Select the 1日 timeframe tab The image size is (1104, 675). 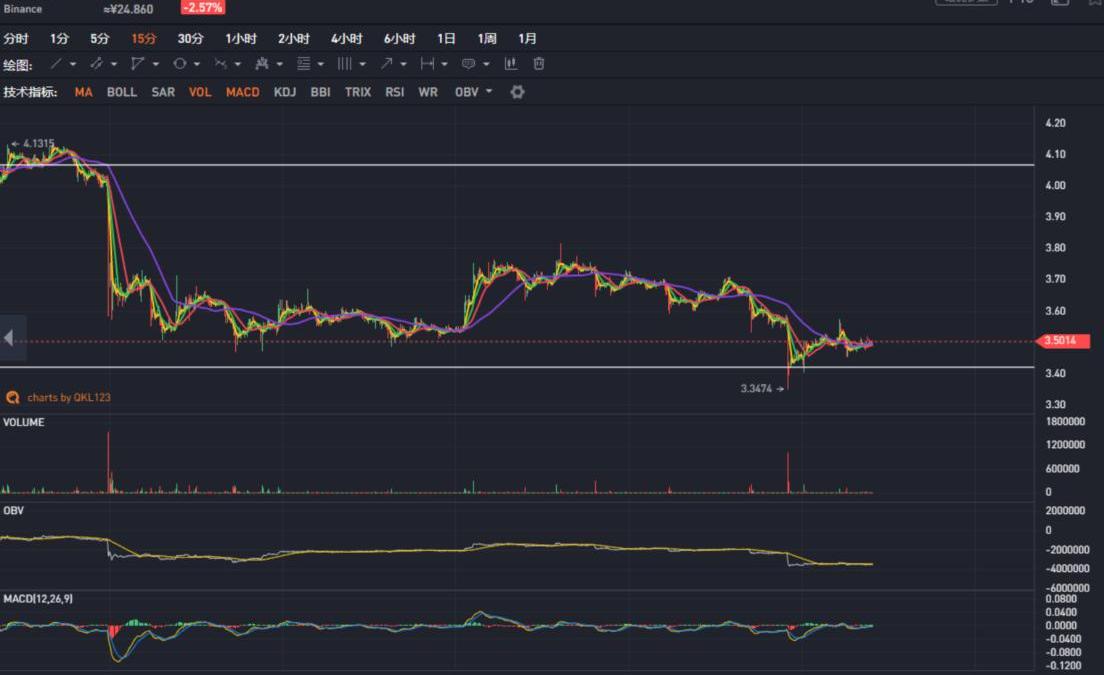446,39
